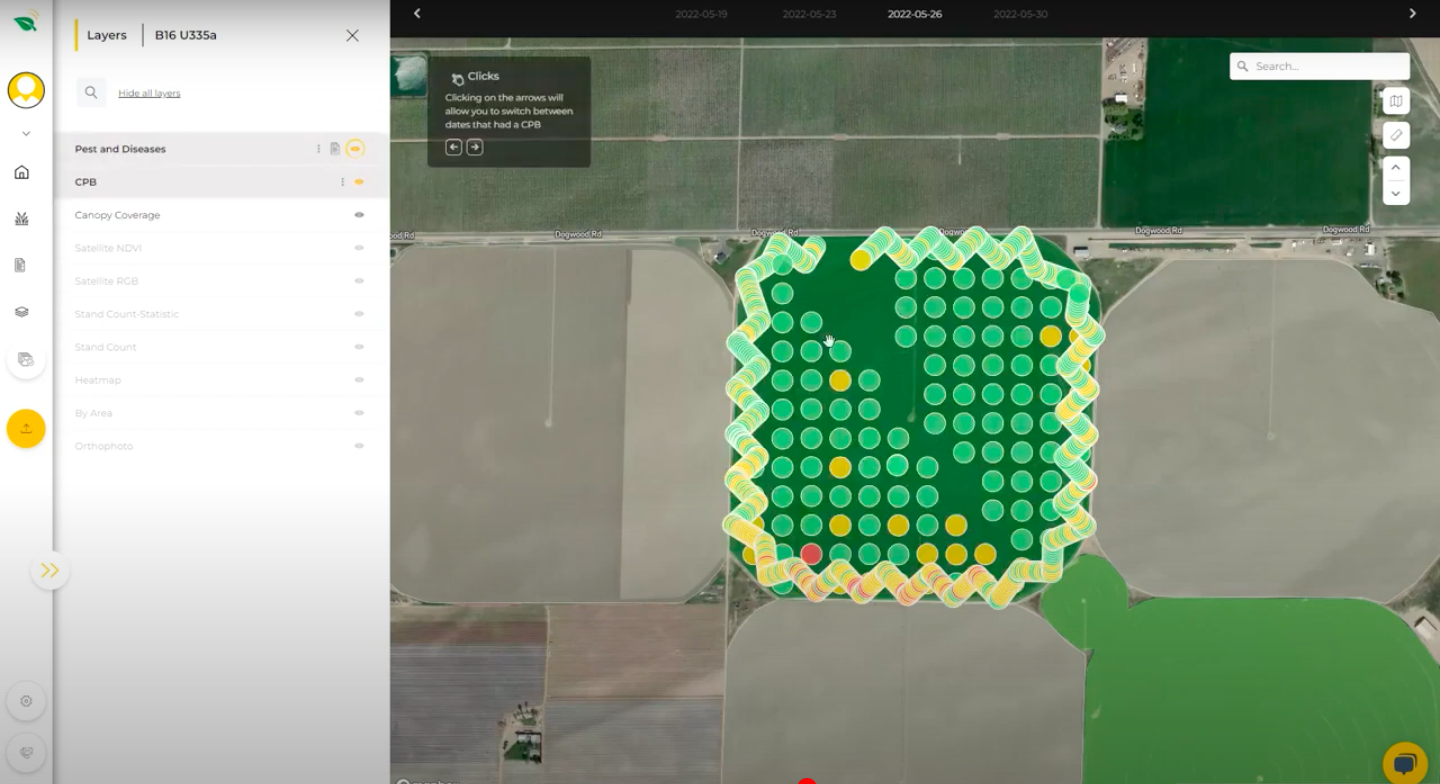Viewport: 1440px width, 784px height.
Task: Click the next CPB date arrow in tooltip
Action: [x=475, y=147]
